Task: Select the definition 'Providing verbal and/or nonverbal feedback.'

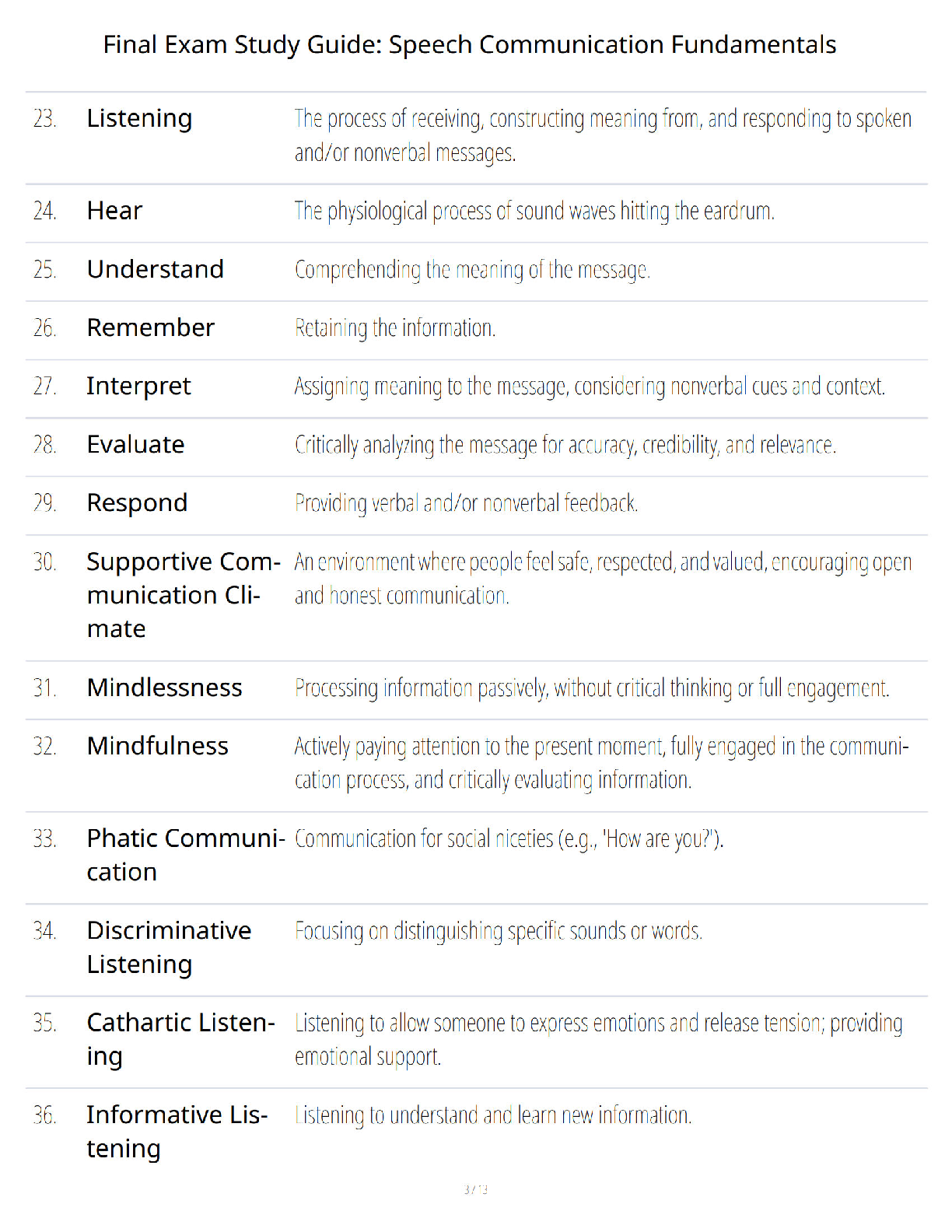Action: (467, 503)
